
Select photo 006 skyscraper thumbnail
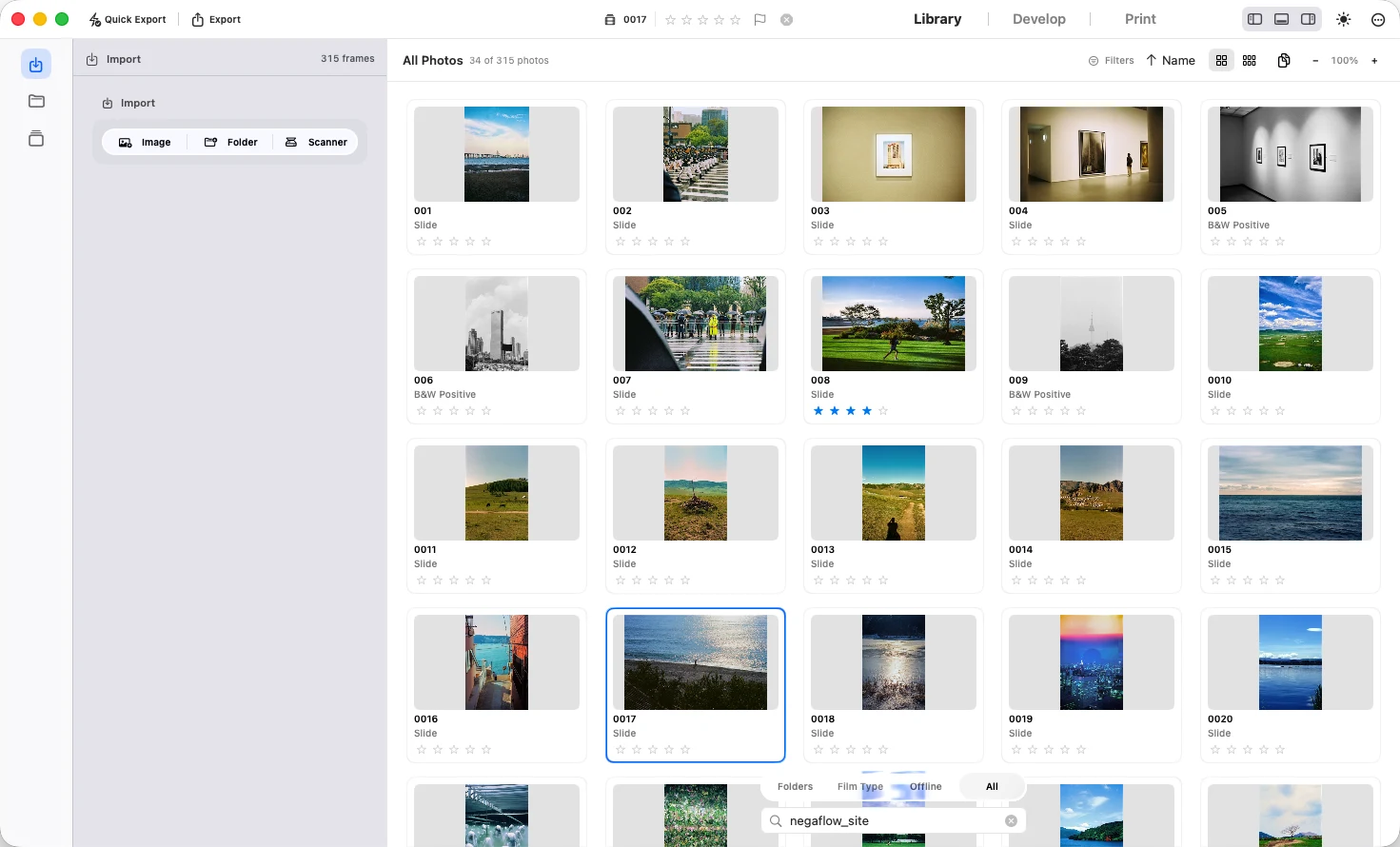pos(497,324)
